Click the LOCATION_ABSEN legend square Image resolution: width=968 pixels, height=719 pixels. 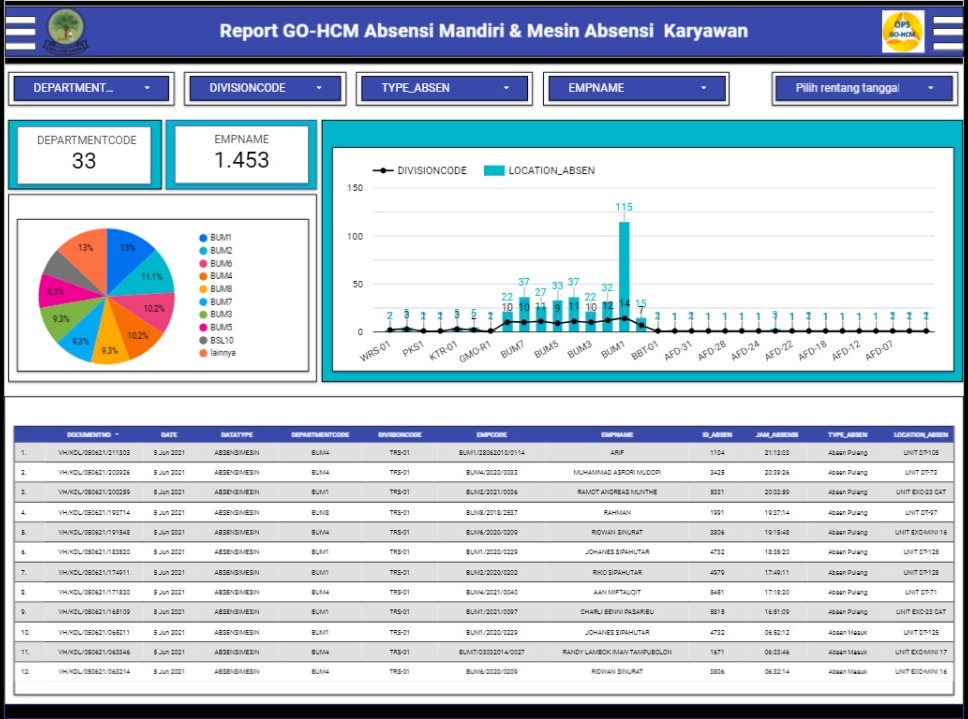(x=494, y=171)
